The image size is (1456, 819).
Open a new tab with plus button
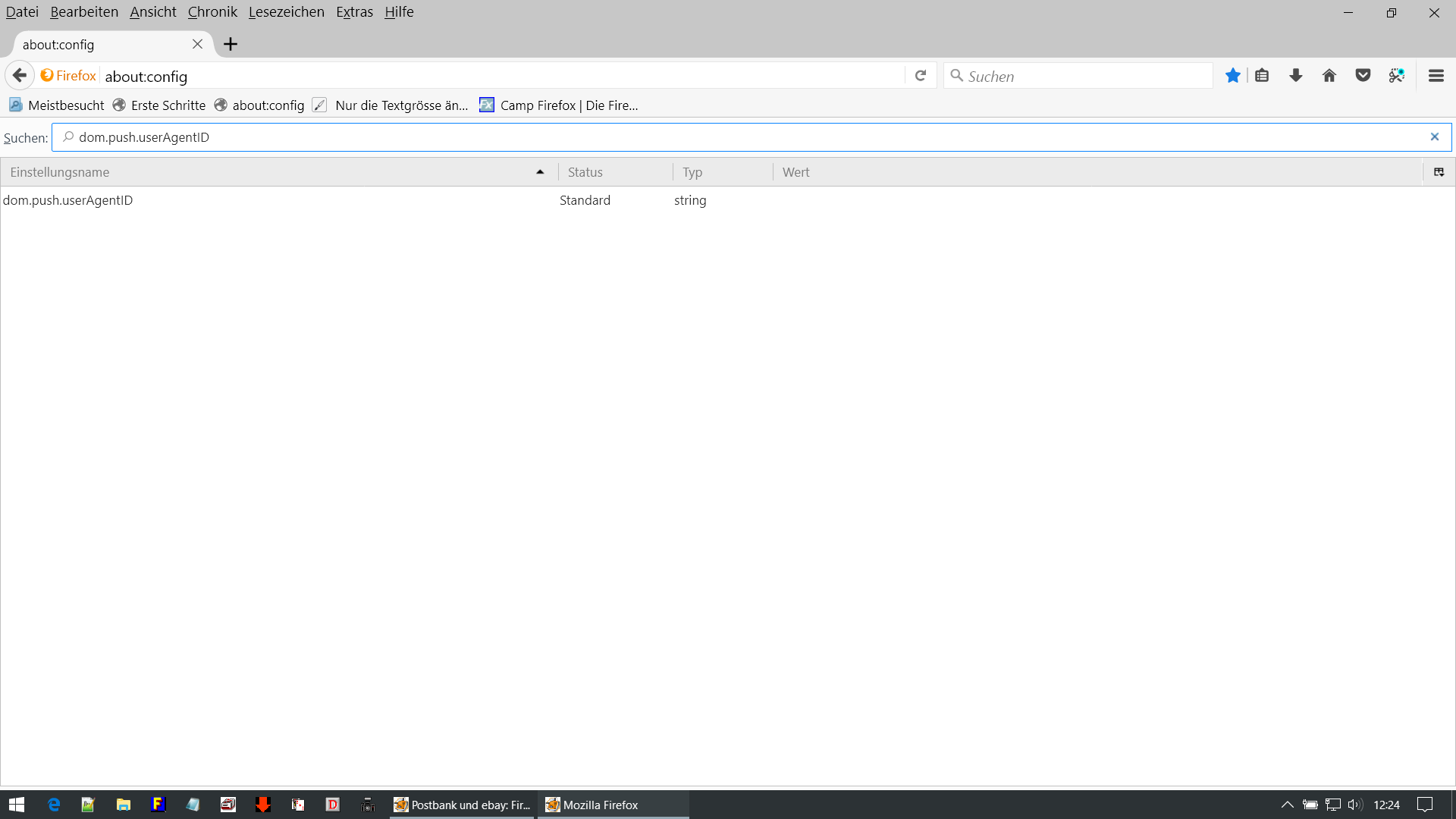pos(231,45)
